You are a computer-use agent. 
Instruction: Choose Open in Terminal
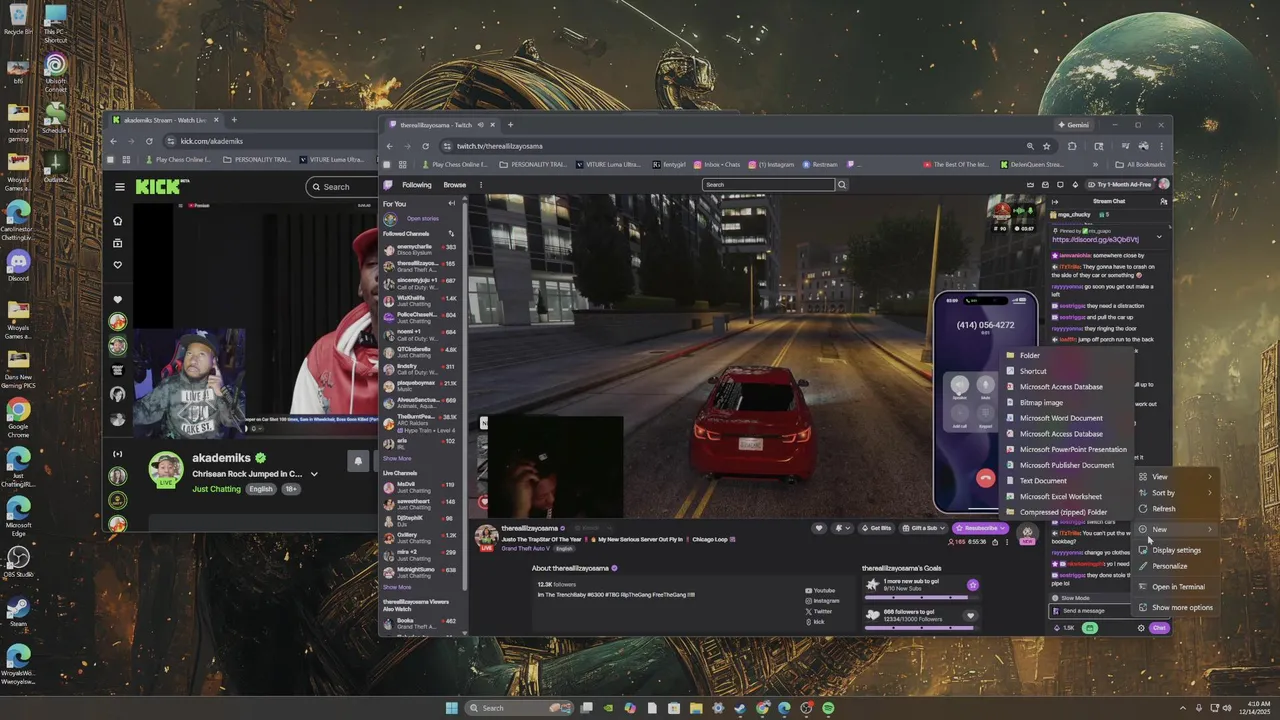click(1176, 587)
